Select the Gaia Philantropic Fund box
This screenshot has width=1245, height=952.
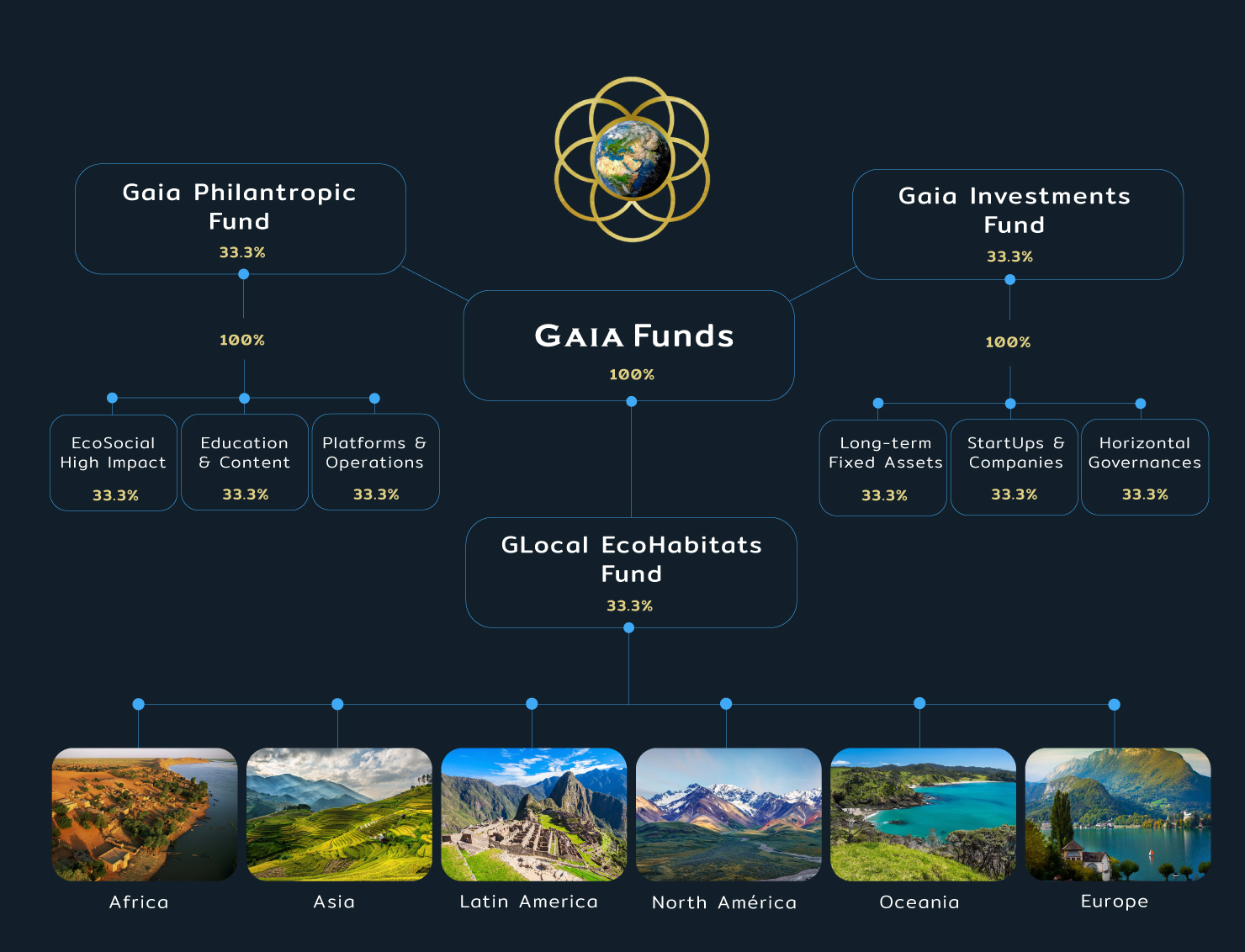[241, 219]
